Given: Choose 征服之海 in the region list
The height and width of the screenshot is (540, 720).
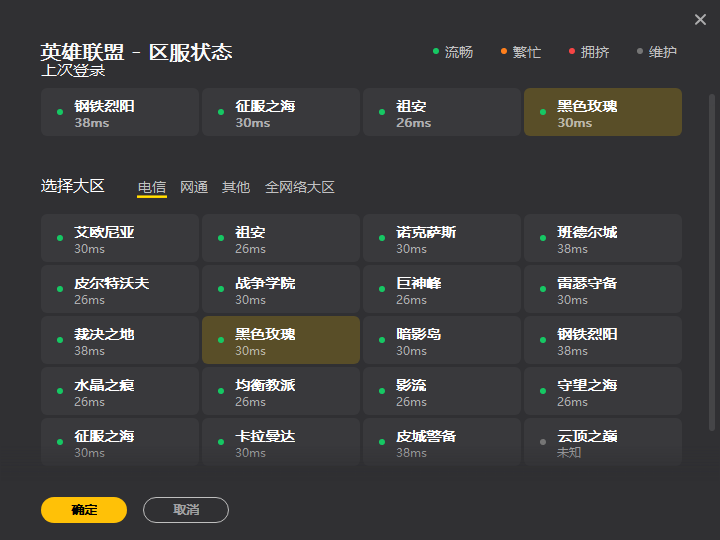Looking at the screenshot, I should tap(120, 442).
